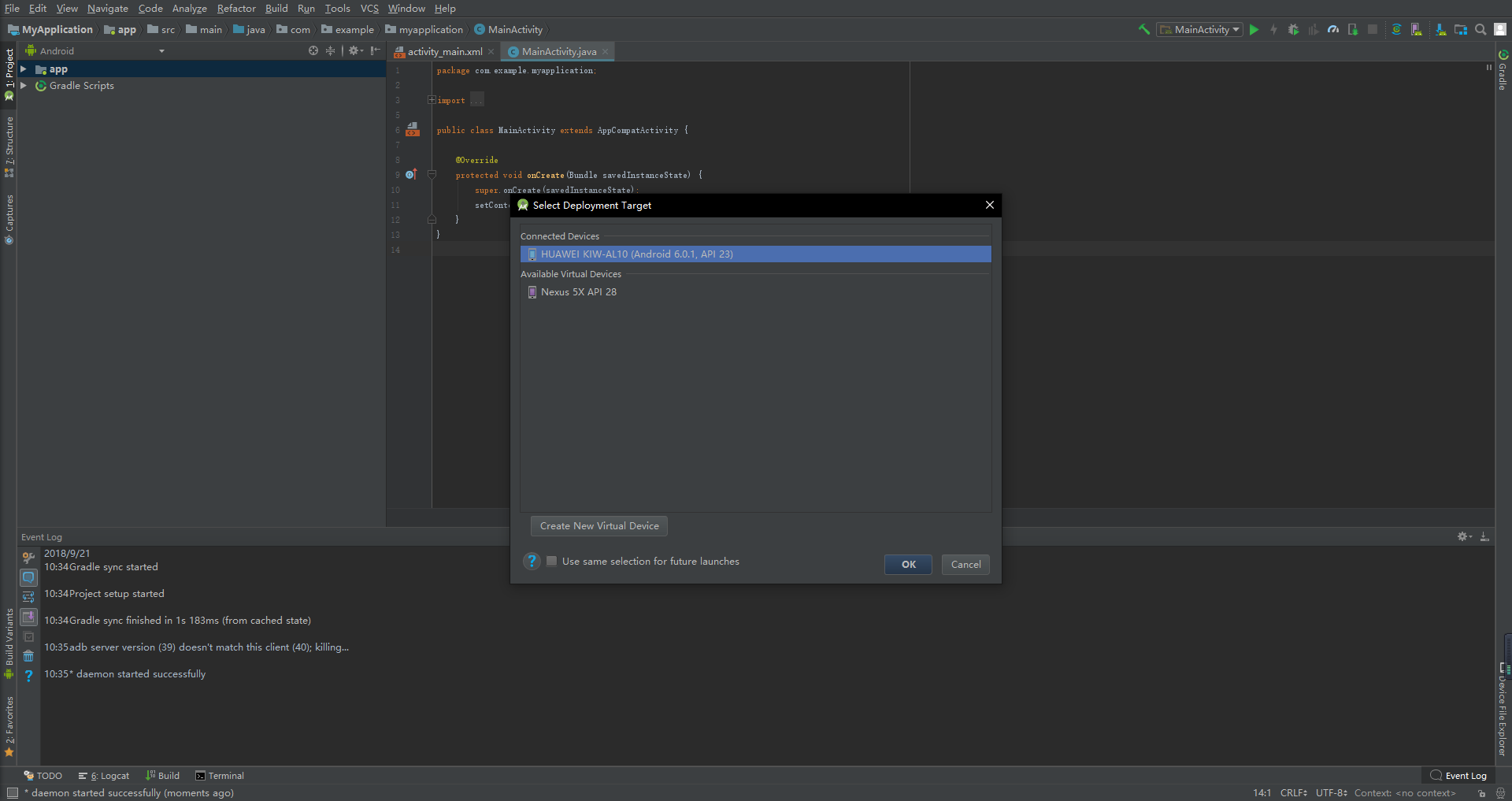Click the related XML file gutter icon on line 6
1512x801 pixels.
click(413, 129)
